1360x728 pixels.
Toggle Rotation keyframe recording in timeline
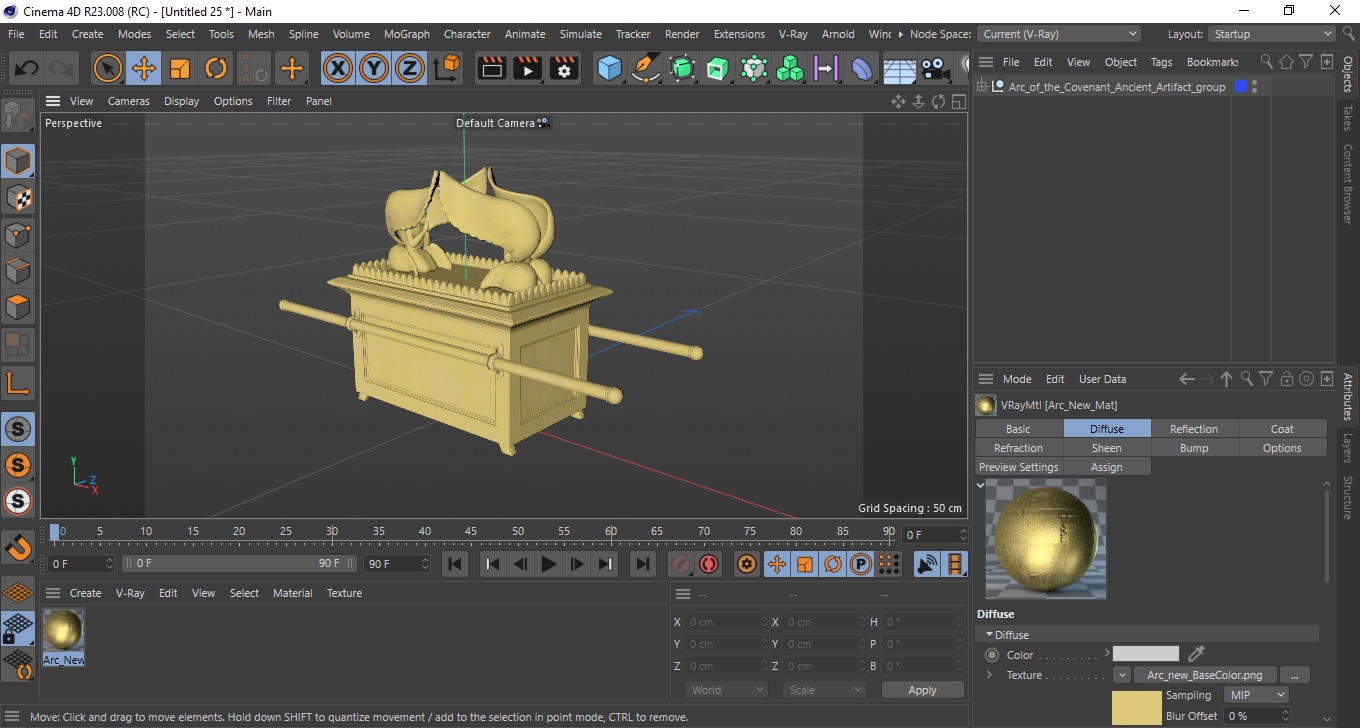click(832, 564)
